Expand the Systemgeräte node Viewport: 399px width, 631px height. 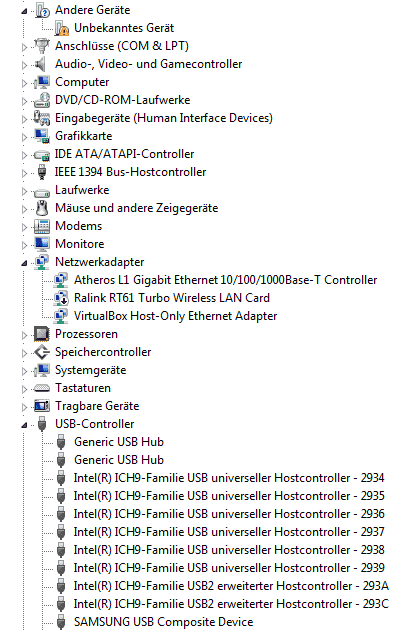coord(24,371)
